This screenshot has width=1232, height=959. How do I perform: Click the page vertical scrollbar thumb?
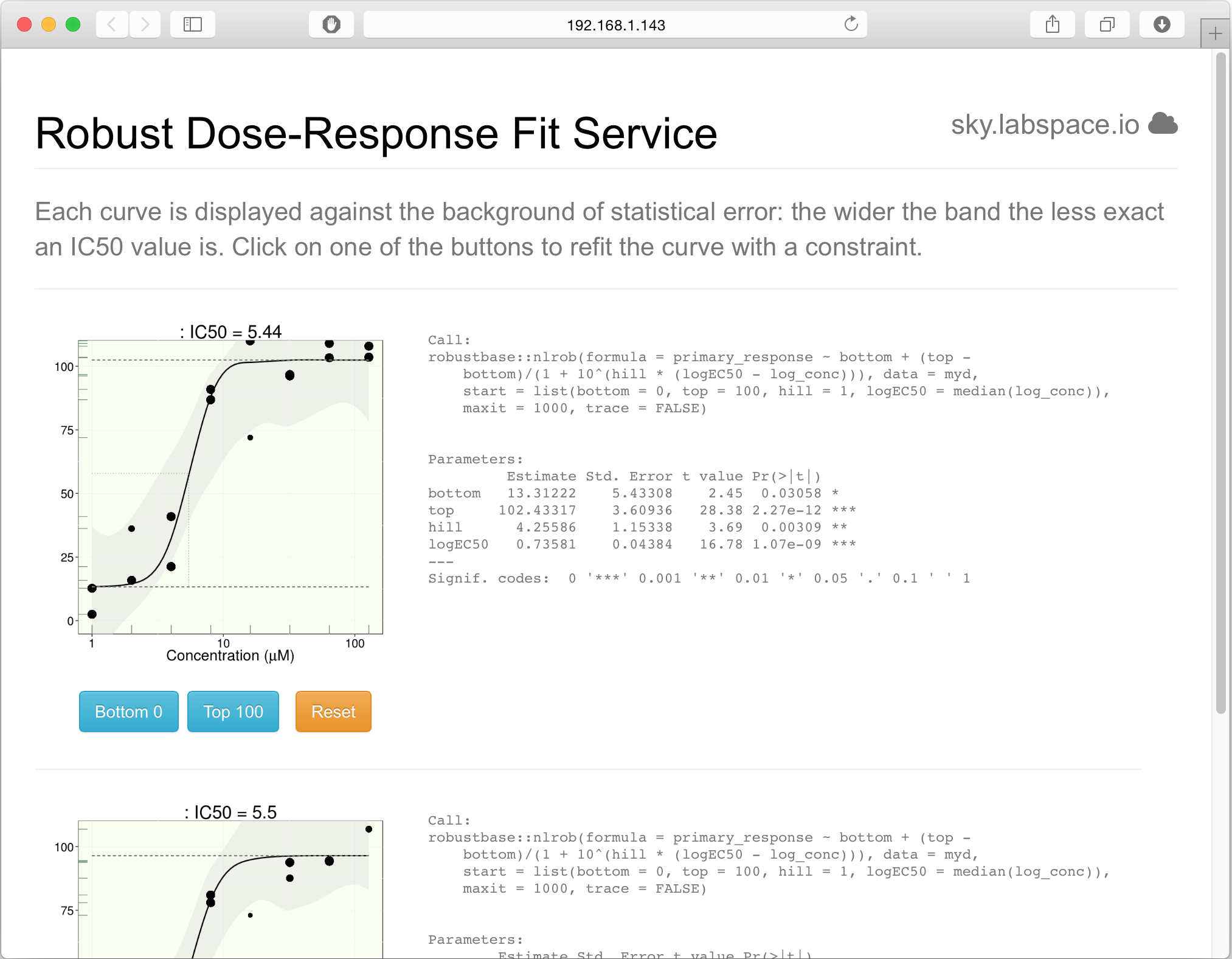pyautogui.click(x=1221, y=383)
